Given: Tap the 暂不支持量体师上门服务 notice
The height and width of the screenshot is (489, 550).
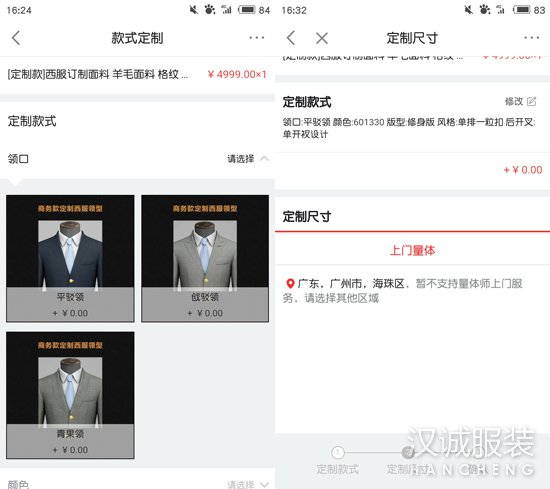Looking at the screenshot, I should tap(403, 291).
